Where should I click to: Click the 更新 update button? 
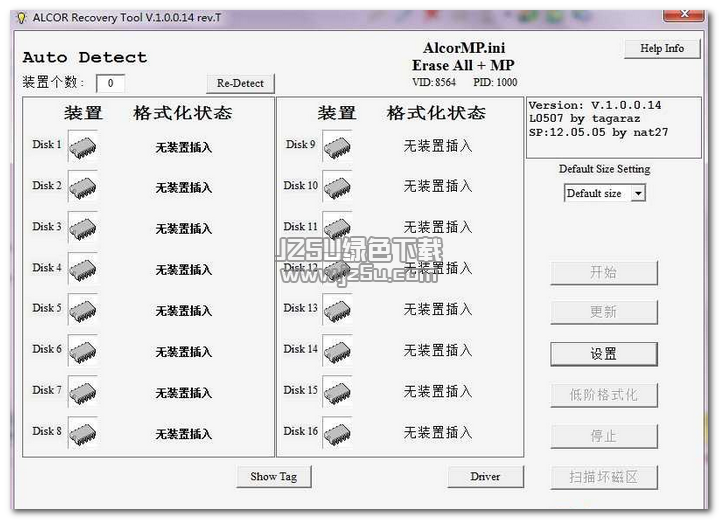(604, 312)
